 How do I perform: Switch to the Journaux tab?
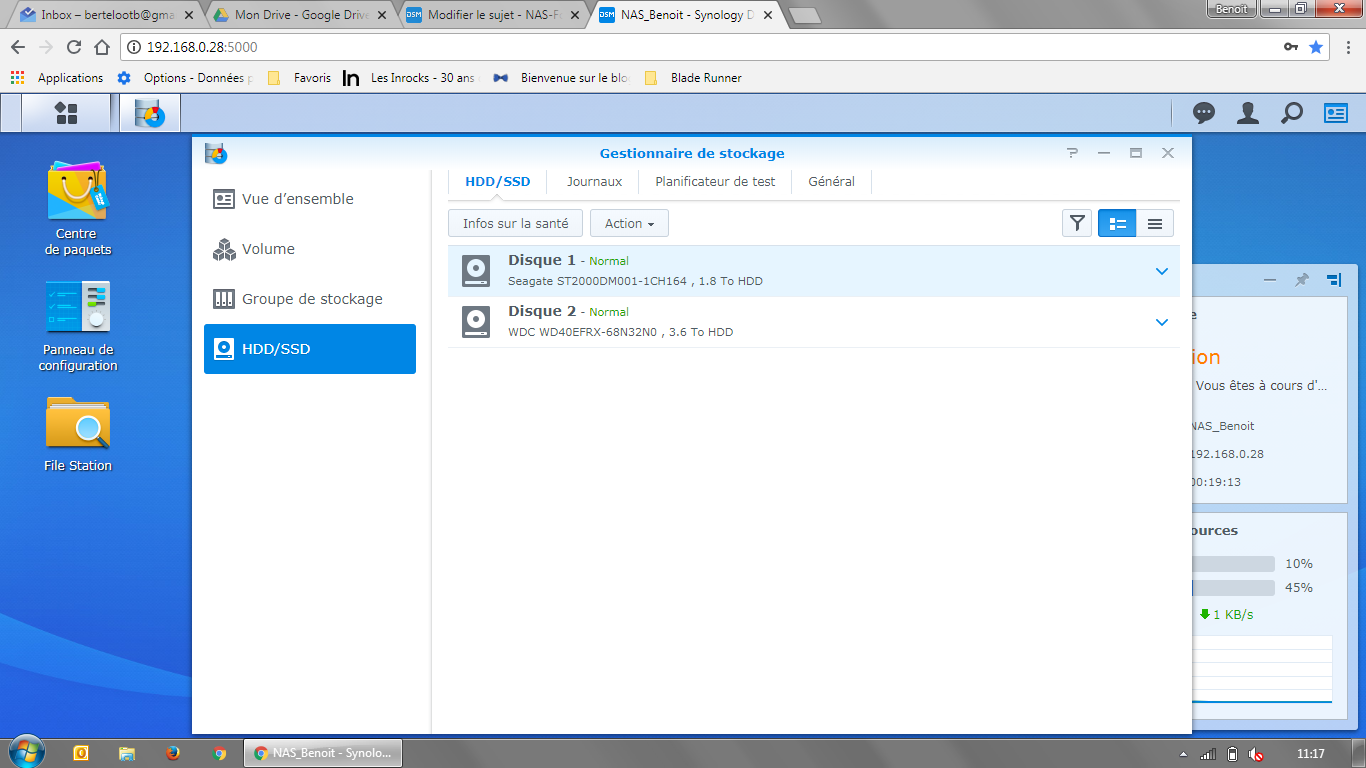pos(594,182)
